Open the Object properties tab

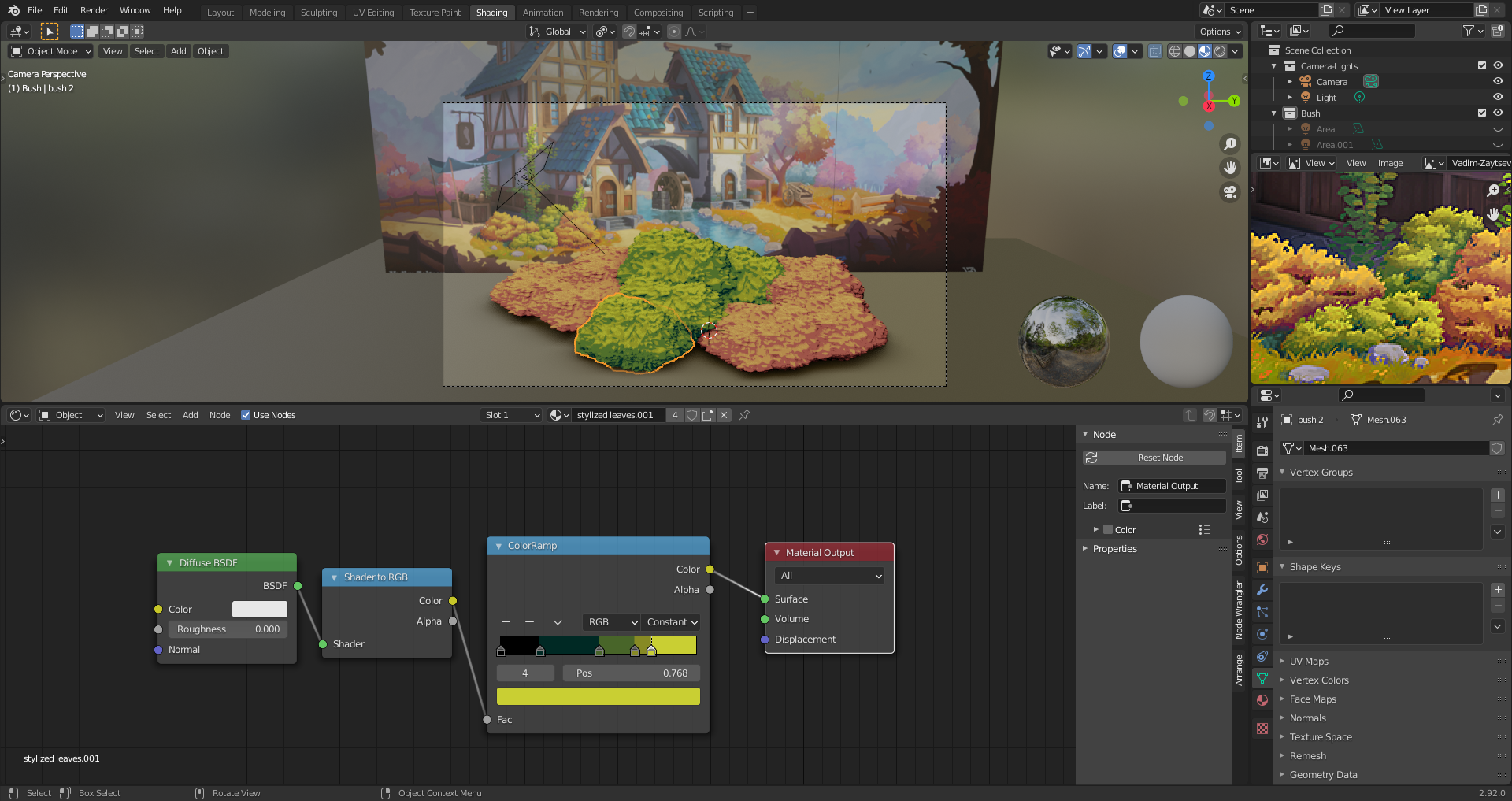click(1262, 568)
